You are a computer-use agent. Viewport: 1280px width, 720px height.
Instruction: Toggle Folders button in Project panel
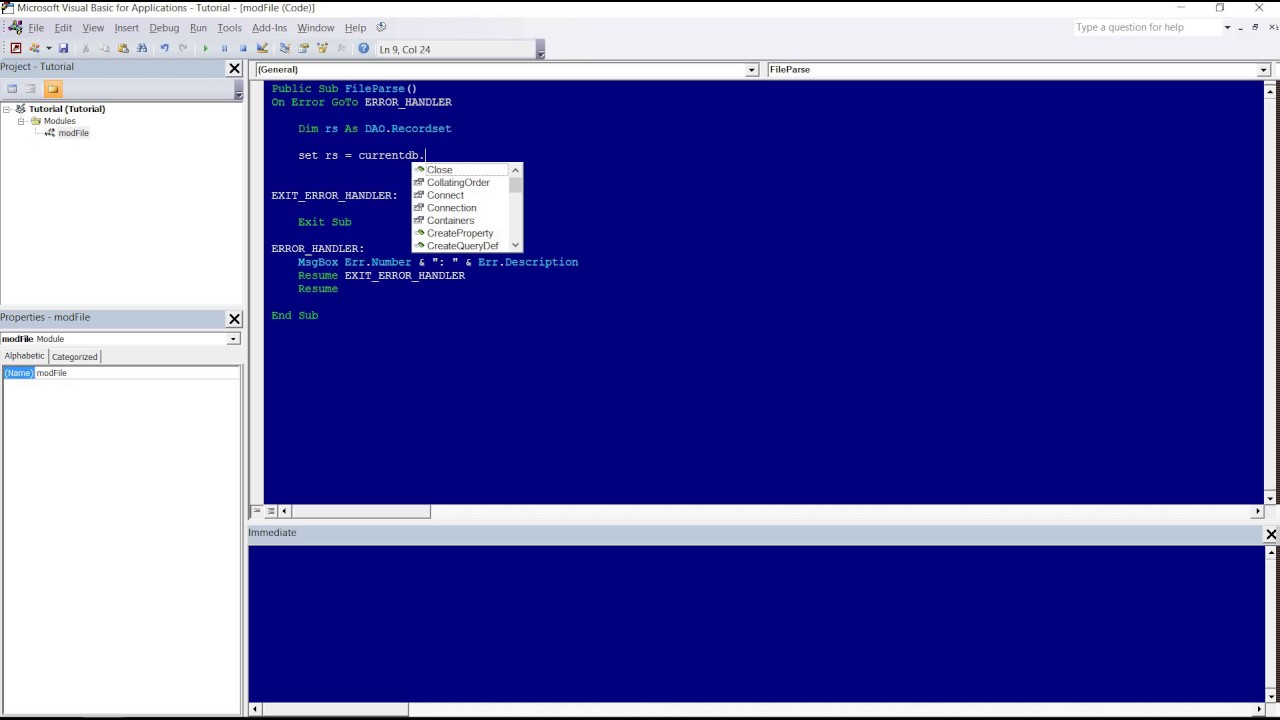click(53, 89)
